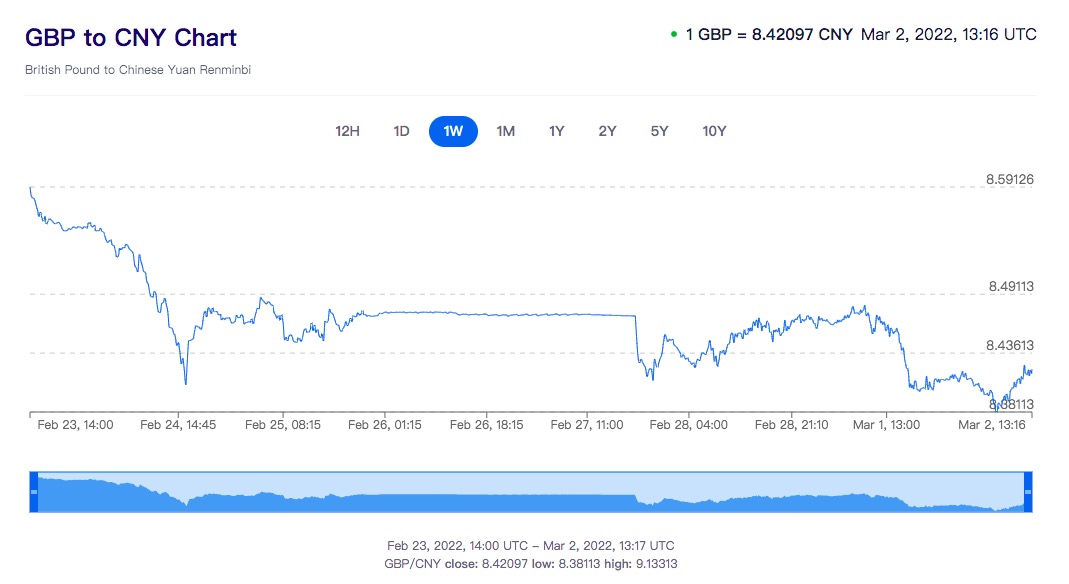Show the 2Y chart range

tap(607, 131)
